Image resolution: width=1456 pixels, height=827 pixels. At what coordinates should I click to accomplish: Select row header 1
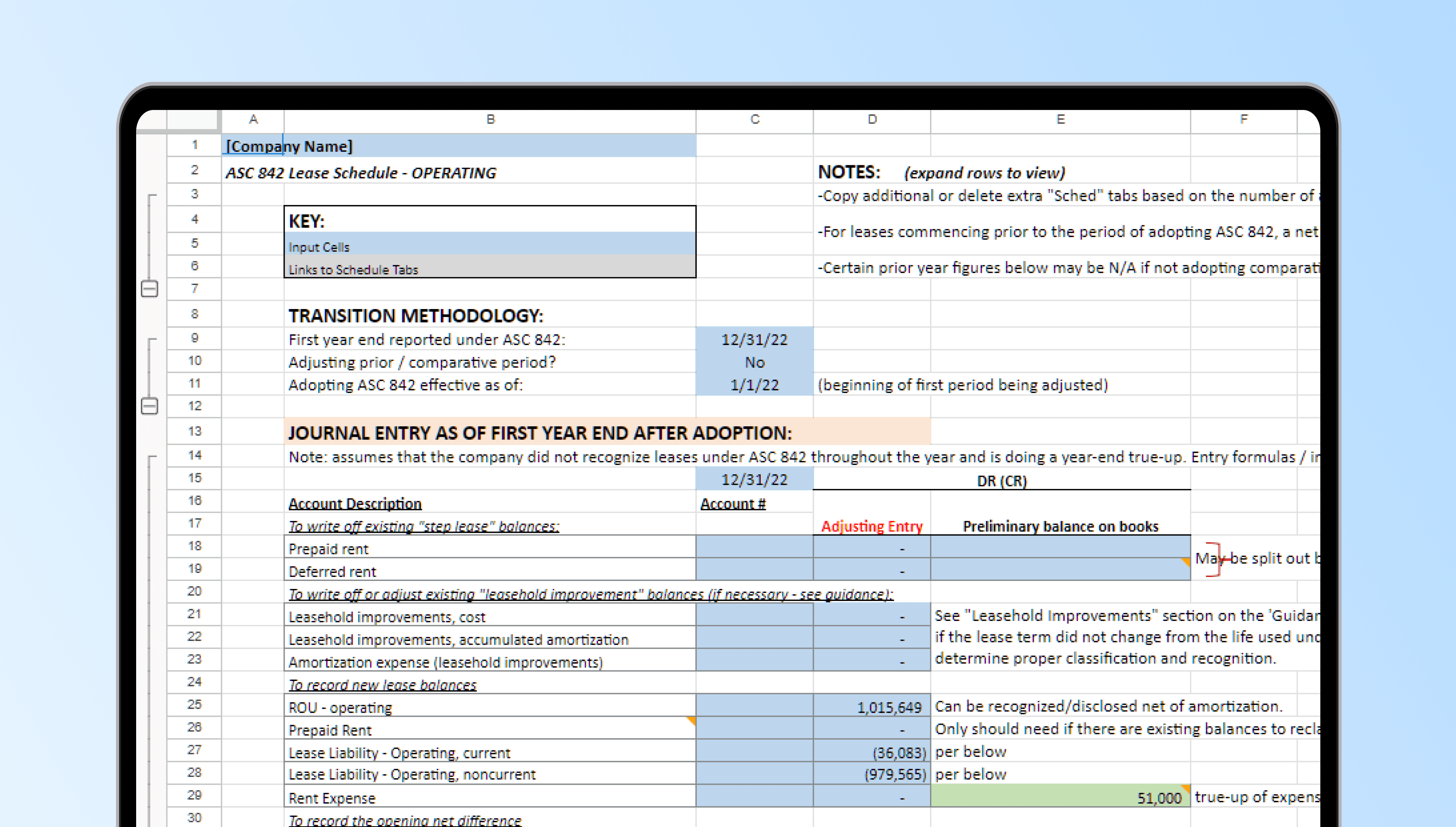[x=194, y=145]
